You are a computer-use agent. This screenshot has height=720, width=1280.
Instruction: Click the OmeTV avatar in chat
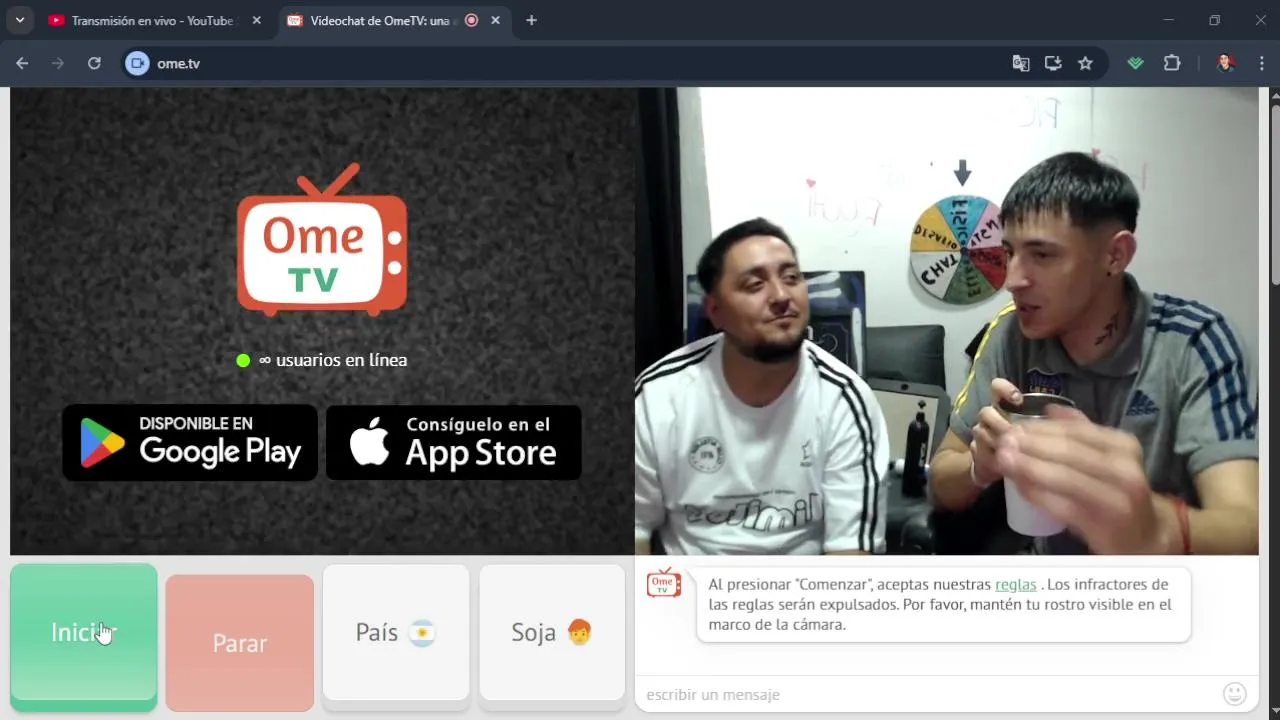[x=664, y=583]
